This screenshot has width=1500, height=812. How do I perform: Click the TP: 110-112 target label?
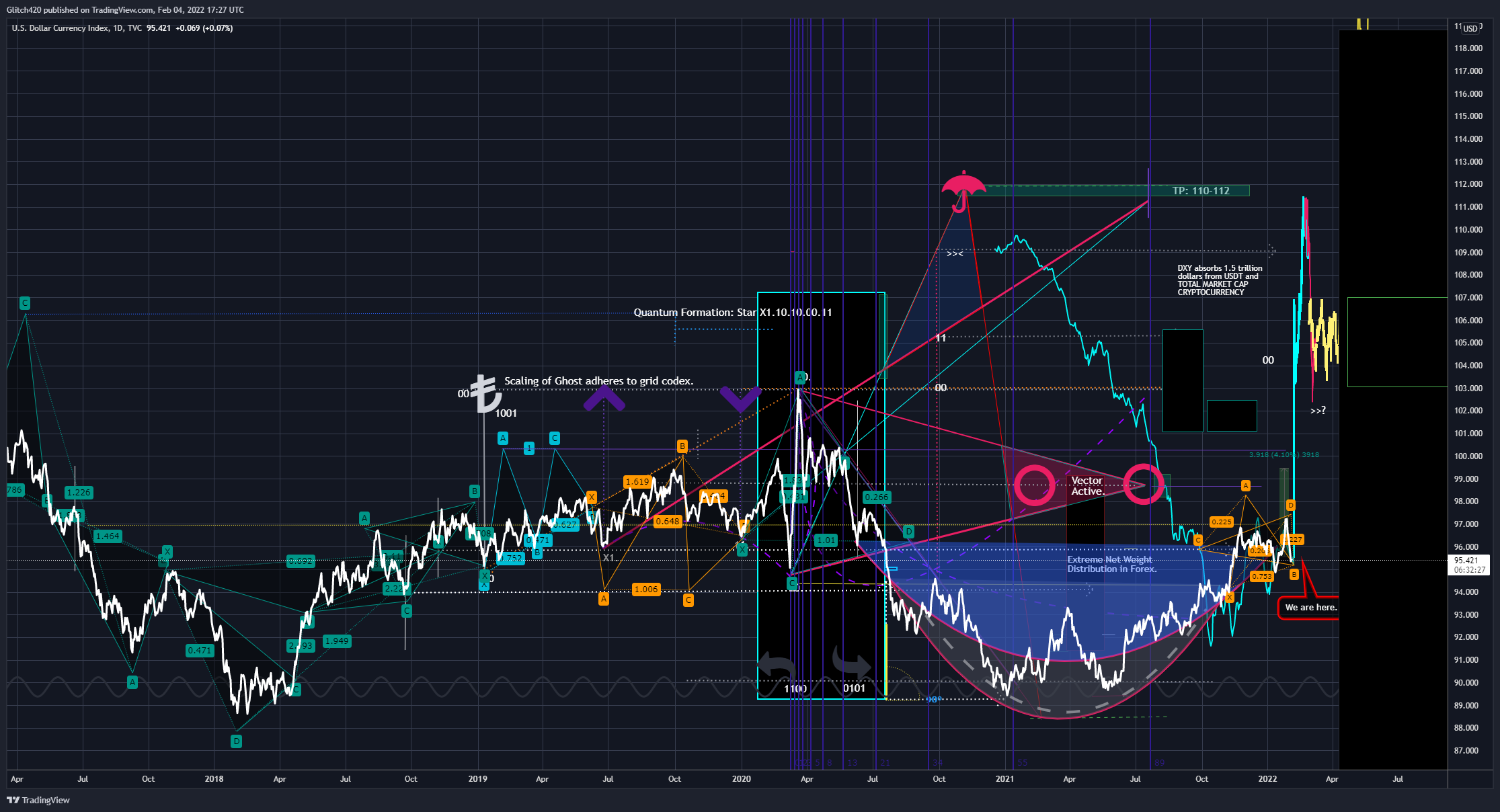pyautogui.click(x=1201, y=191)
